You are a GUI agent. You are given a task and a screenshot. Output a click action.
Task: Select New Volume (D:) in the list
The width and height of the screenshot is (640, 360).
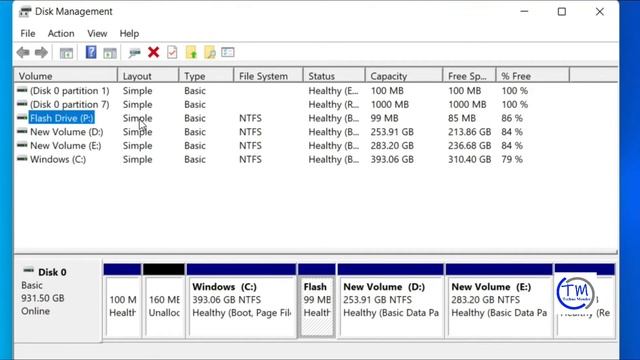(x=67, y=132)
